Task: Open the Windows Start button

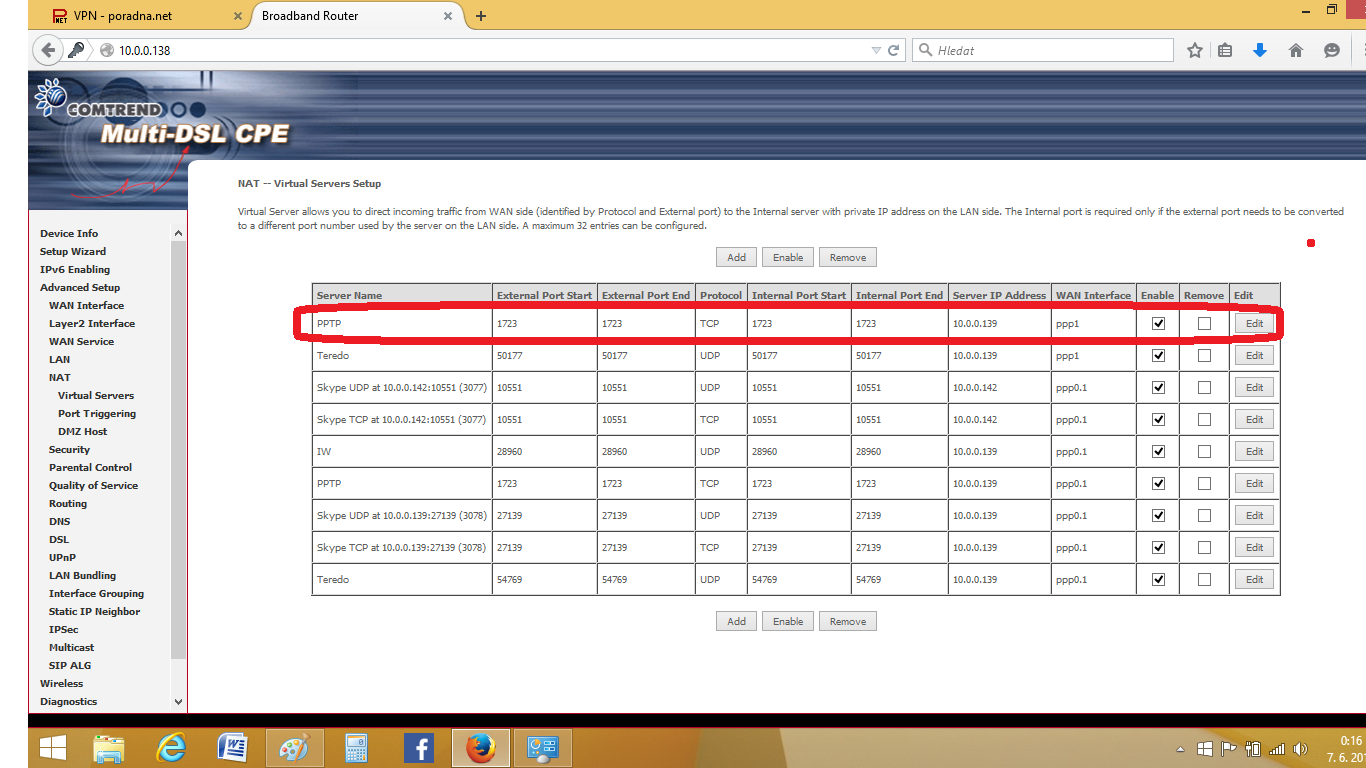Action: (x=52, y=748)
